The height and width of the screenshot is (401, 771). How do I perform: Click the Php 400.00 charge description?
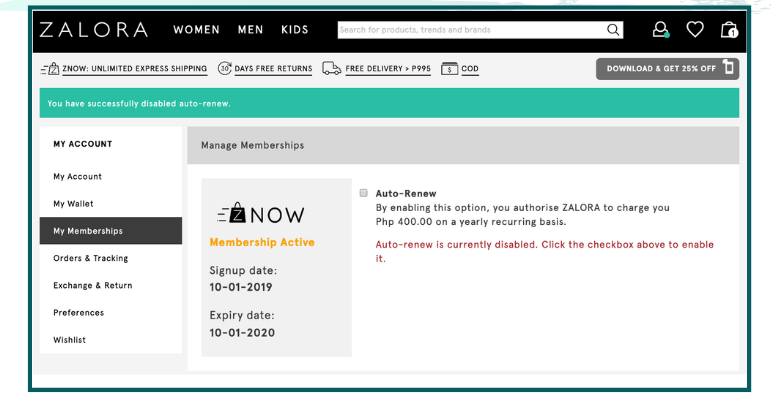tap(522, 215)
